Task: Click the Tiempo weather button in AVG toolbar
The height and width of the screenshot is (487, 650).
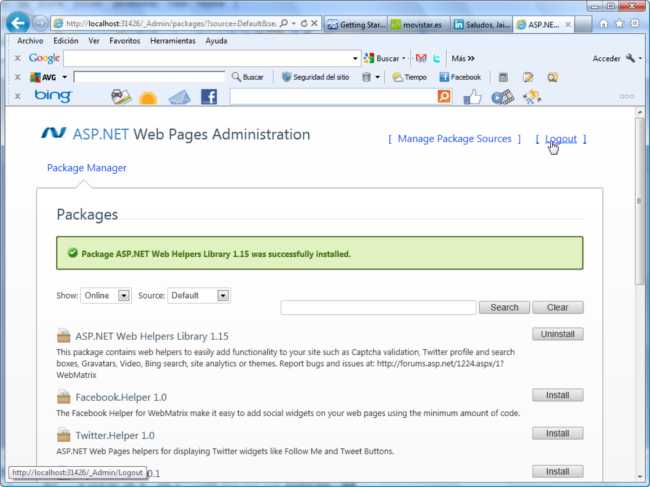Action: (x=410, y=77)
